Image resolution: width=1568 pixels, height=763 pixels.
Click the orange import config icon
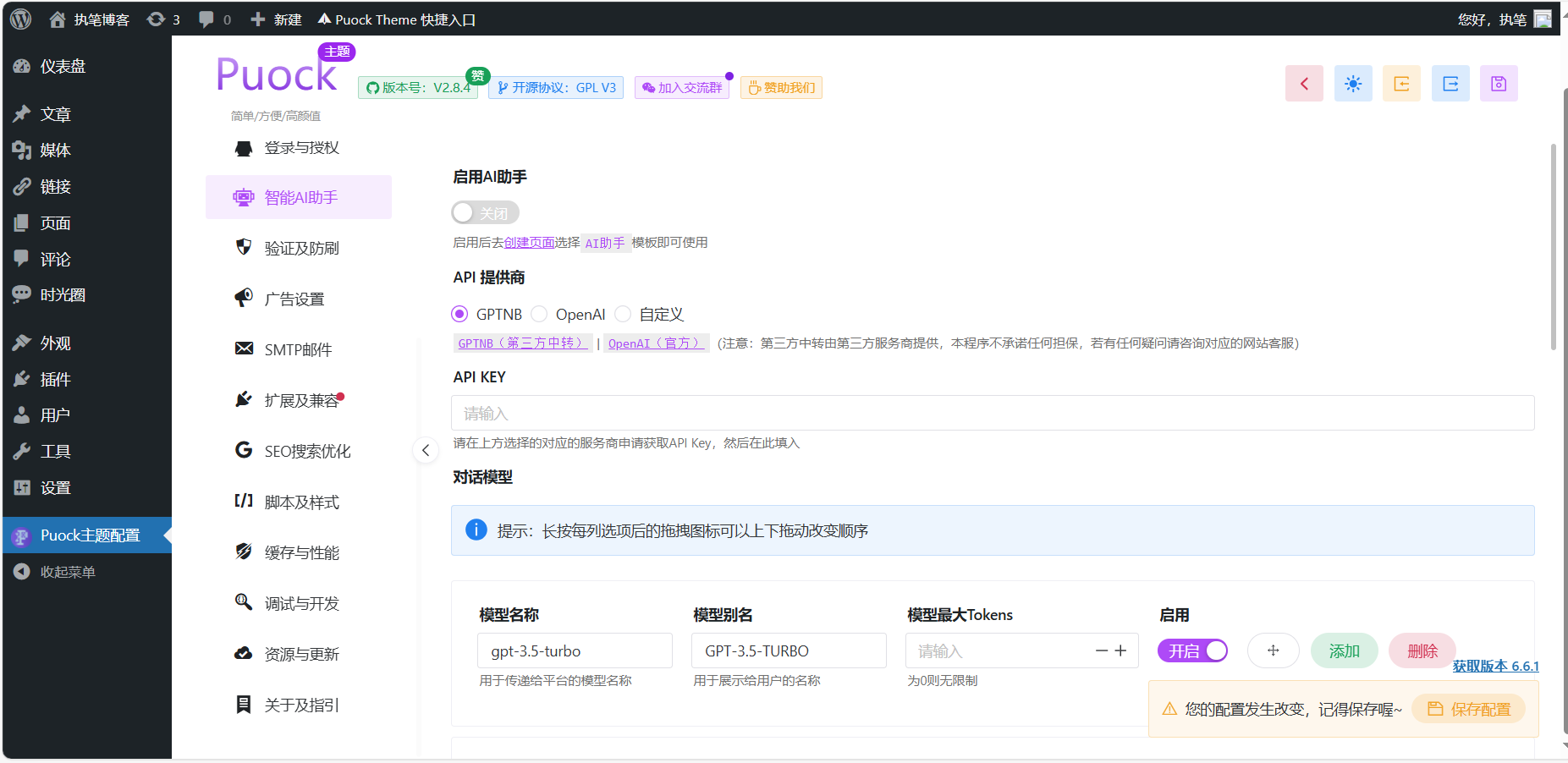point(1401,84)
